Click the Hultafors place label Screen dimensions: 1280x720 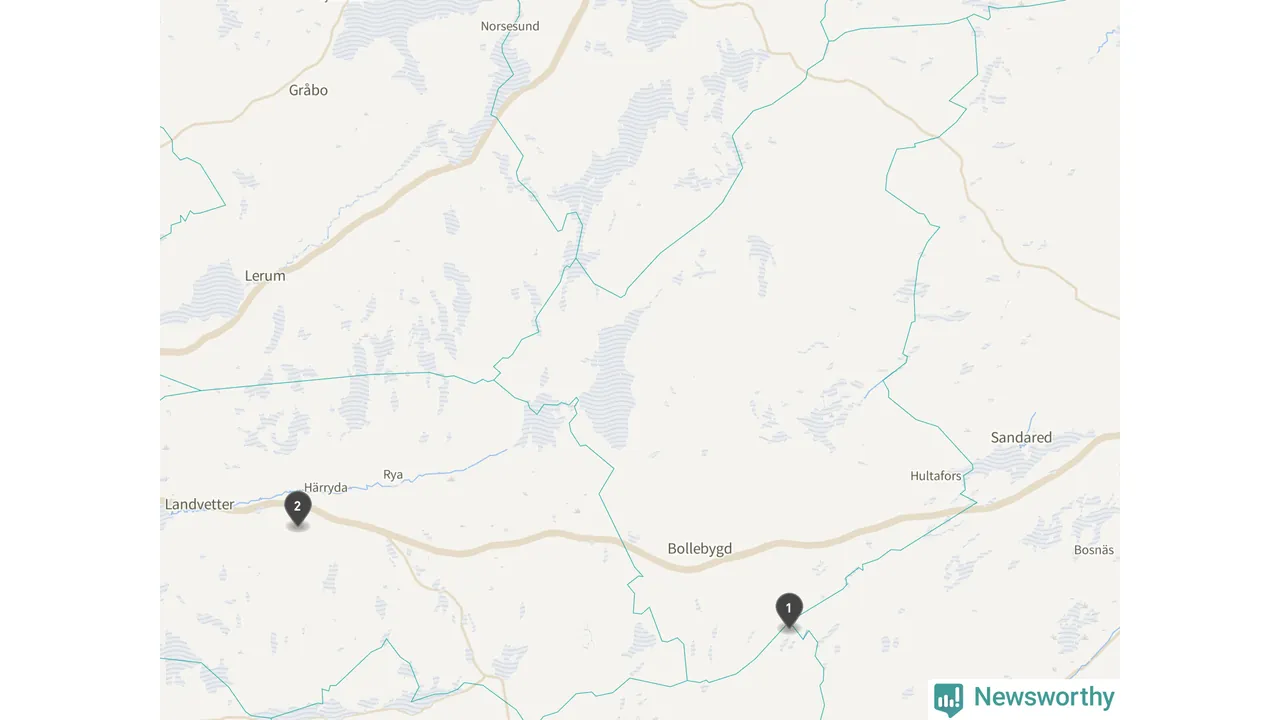coord(936,476)
